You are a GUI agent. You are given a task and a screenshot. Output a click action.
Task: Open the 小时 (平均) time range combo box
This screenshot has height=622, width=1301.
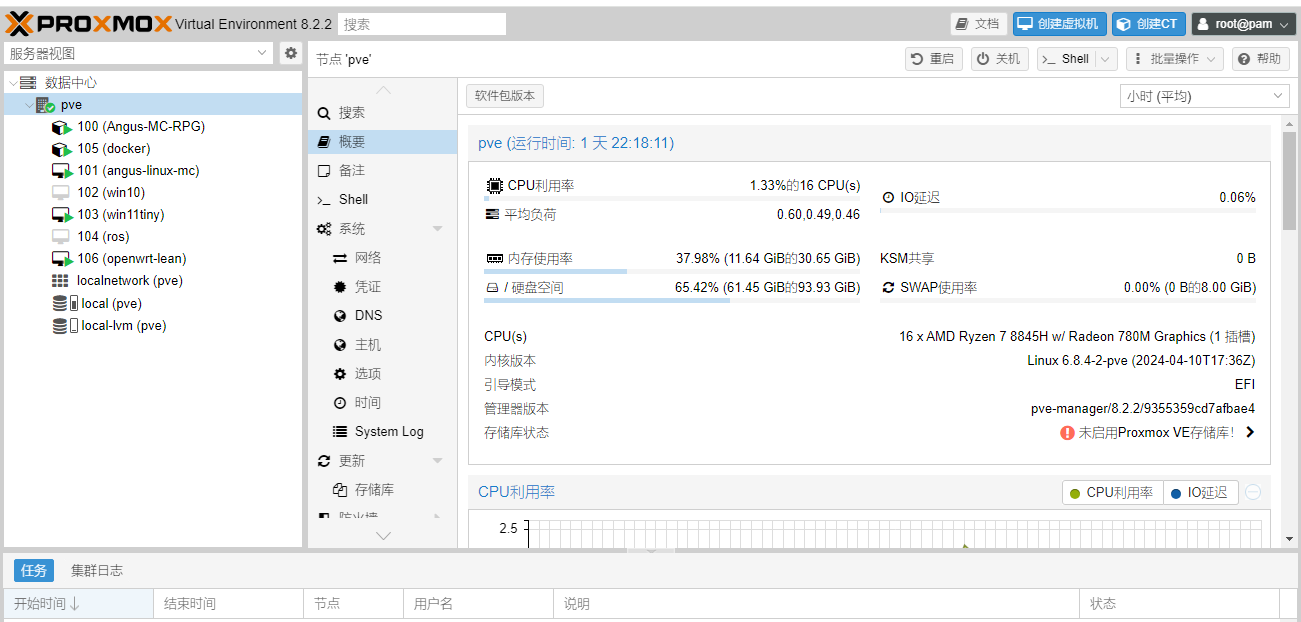[x=1204, y=96]
